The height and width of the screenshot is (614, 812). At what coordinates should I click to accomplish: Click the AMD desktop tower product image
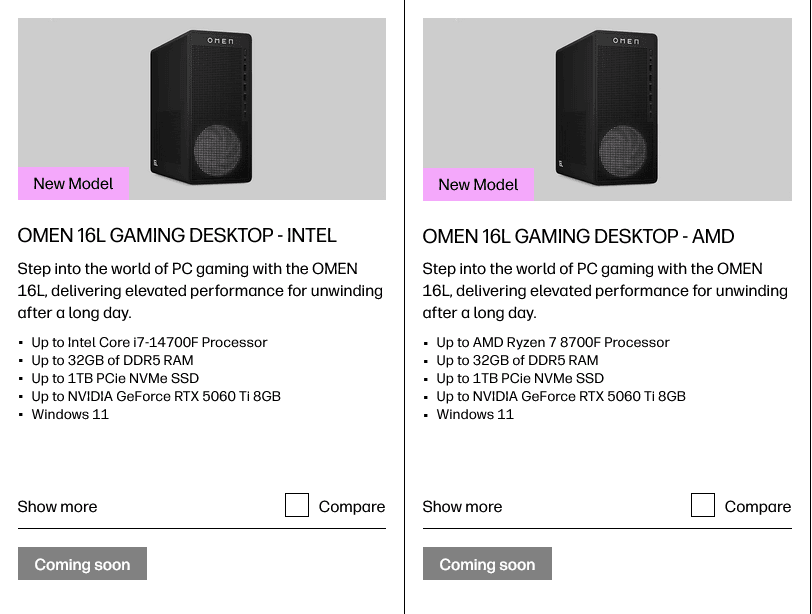(607, 107)
